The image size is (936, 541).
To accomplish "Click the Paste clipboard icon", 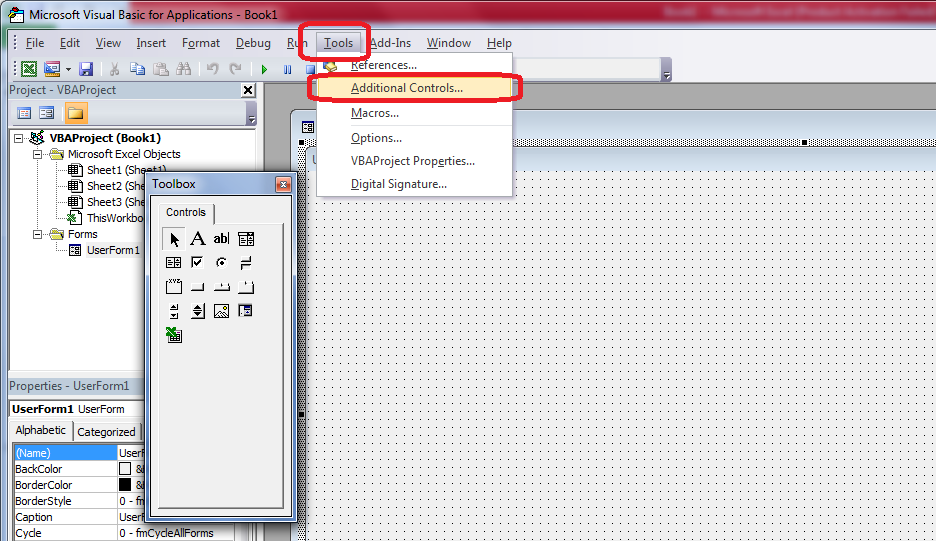I will click(x=161, y=69).
